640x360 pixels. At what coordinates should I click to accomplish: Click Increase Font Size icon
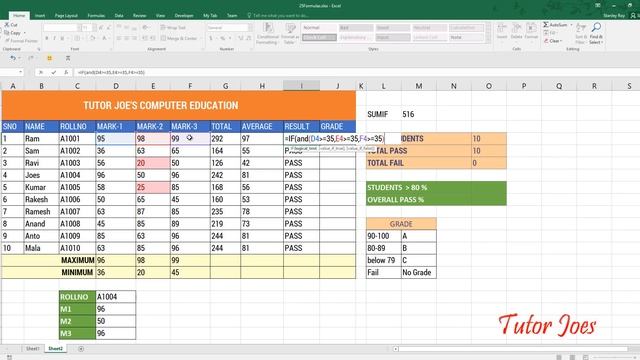tap(101, 28)
